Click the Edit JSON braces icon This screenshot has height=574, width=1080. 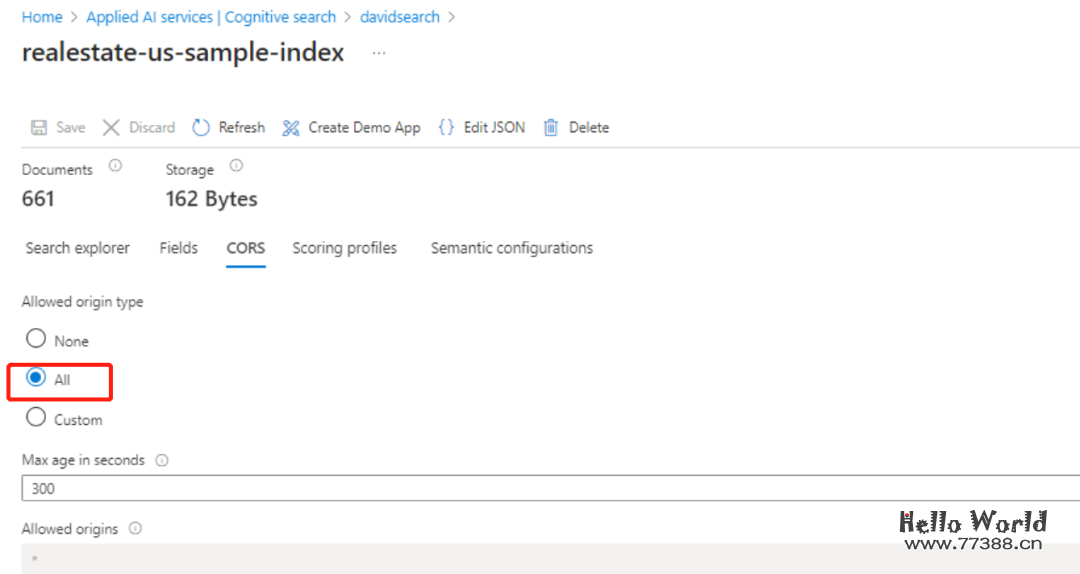coord(446,128)
